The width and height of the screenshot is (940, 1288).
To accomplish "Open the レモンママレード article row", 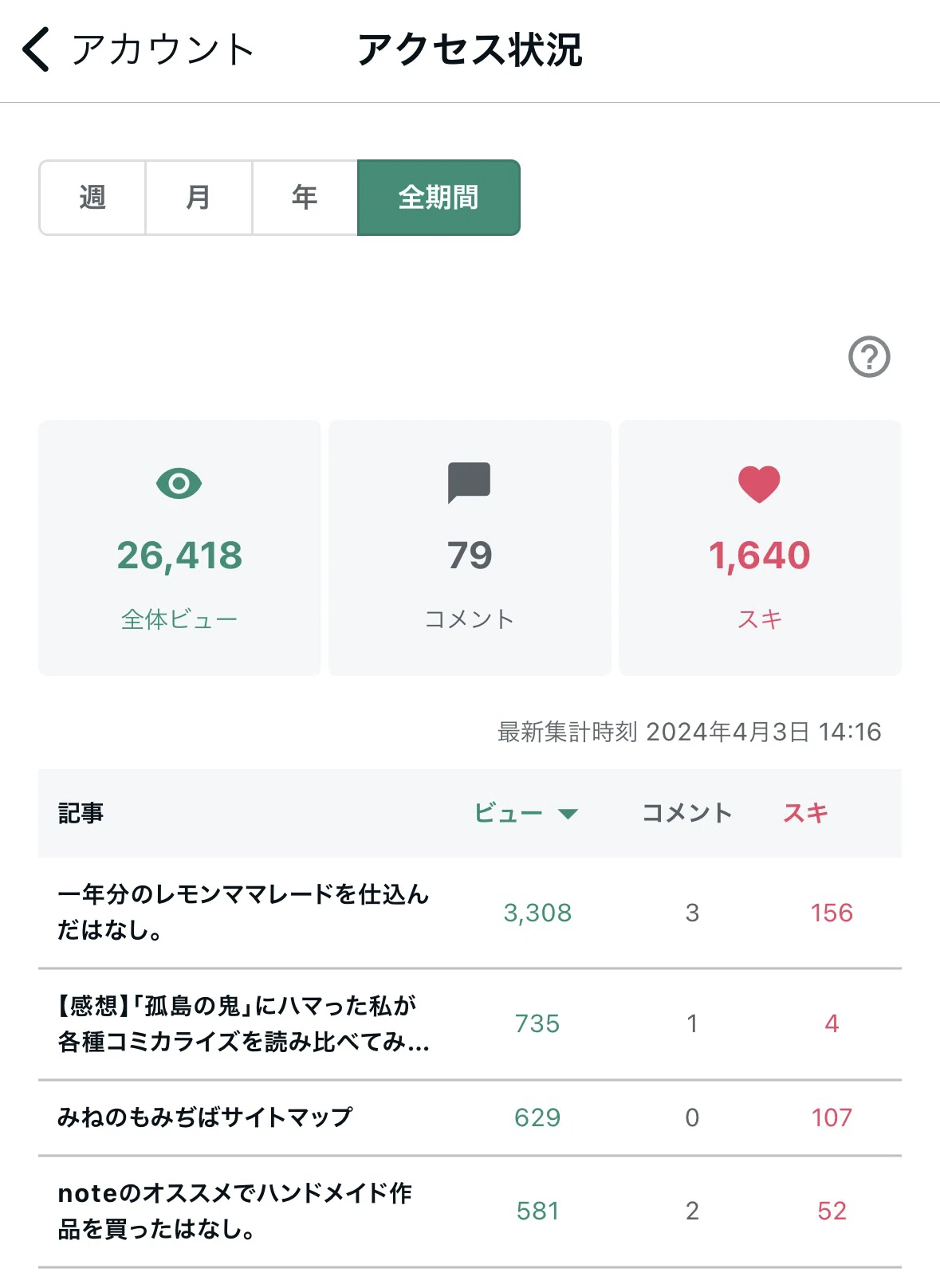I will click(470, 913).
